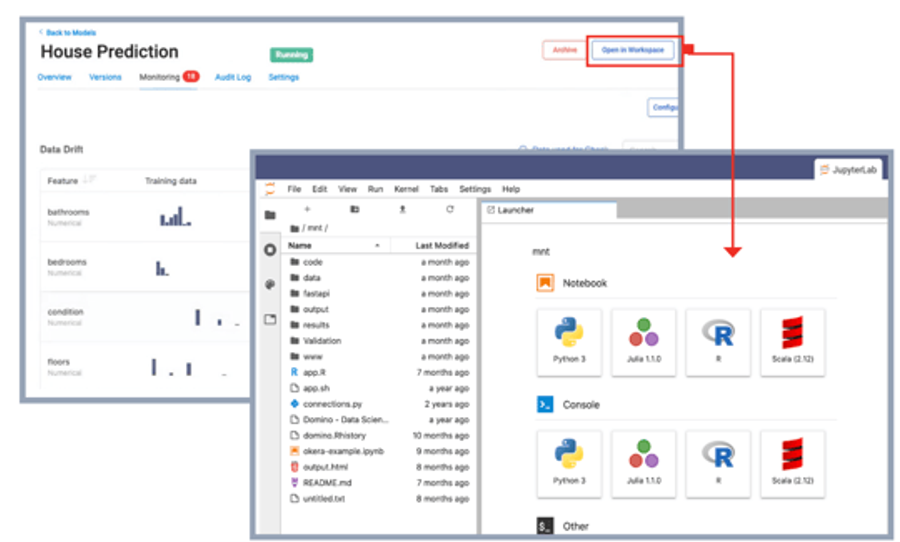Select the untitled.txt file
The height and width of the screenshot is (542, 900).
pos(379,499)
